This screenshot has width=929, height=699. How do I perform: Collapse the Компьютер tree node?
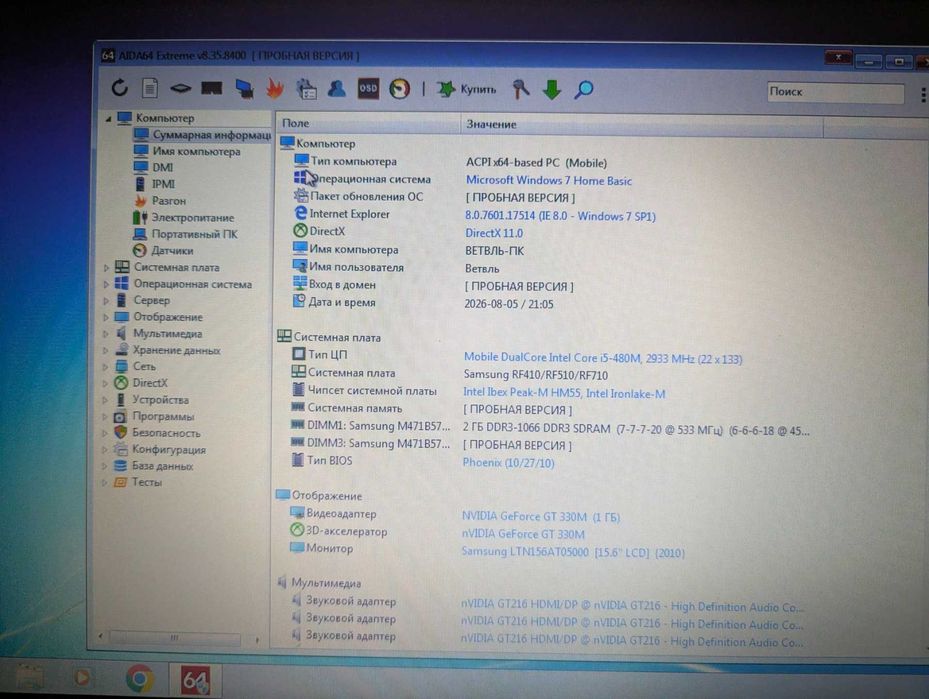[x=108, y=118]
